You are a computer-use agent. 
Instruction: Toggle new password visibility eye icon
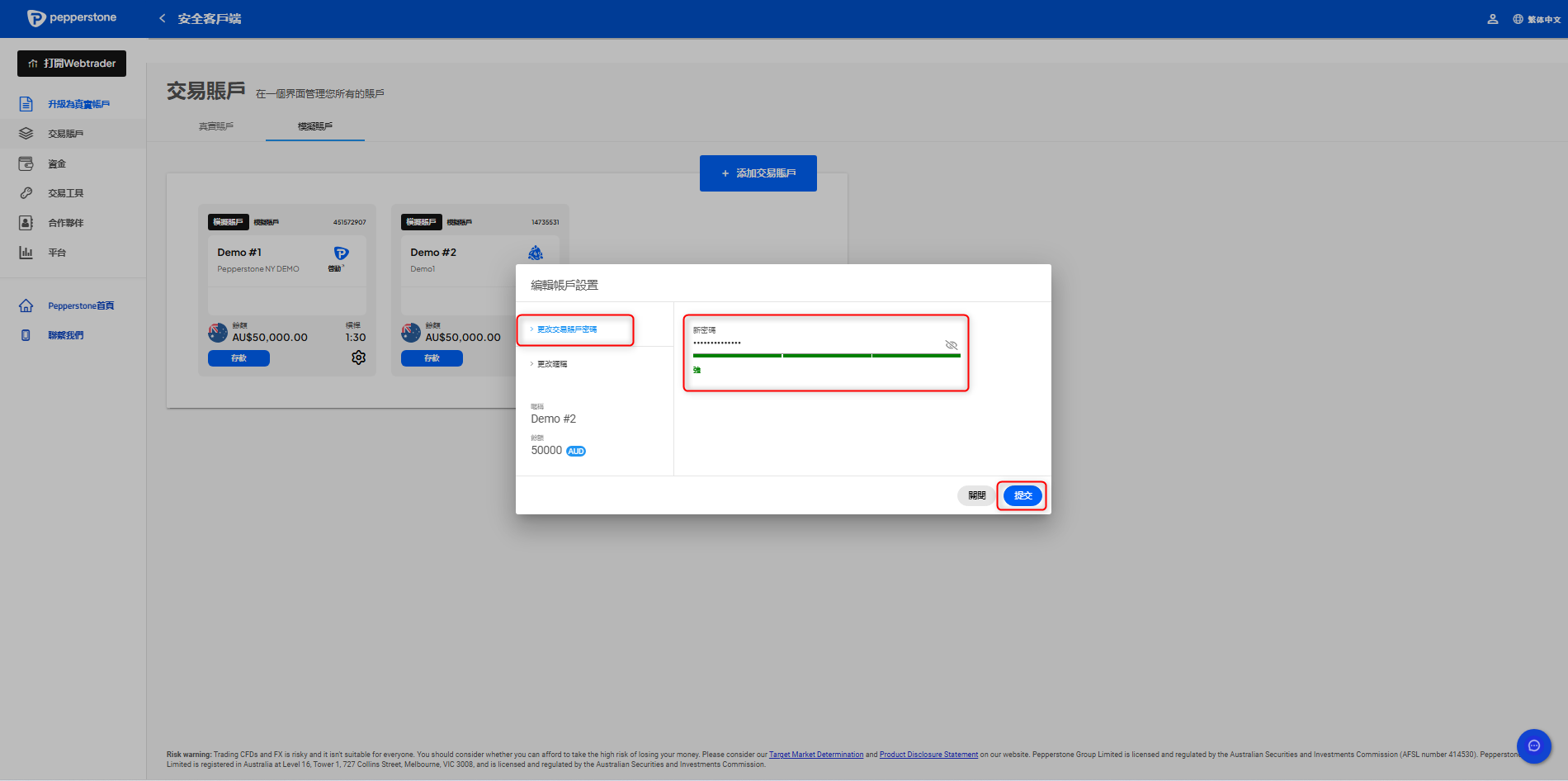tap(951, 345)
